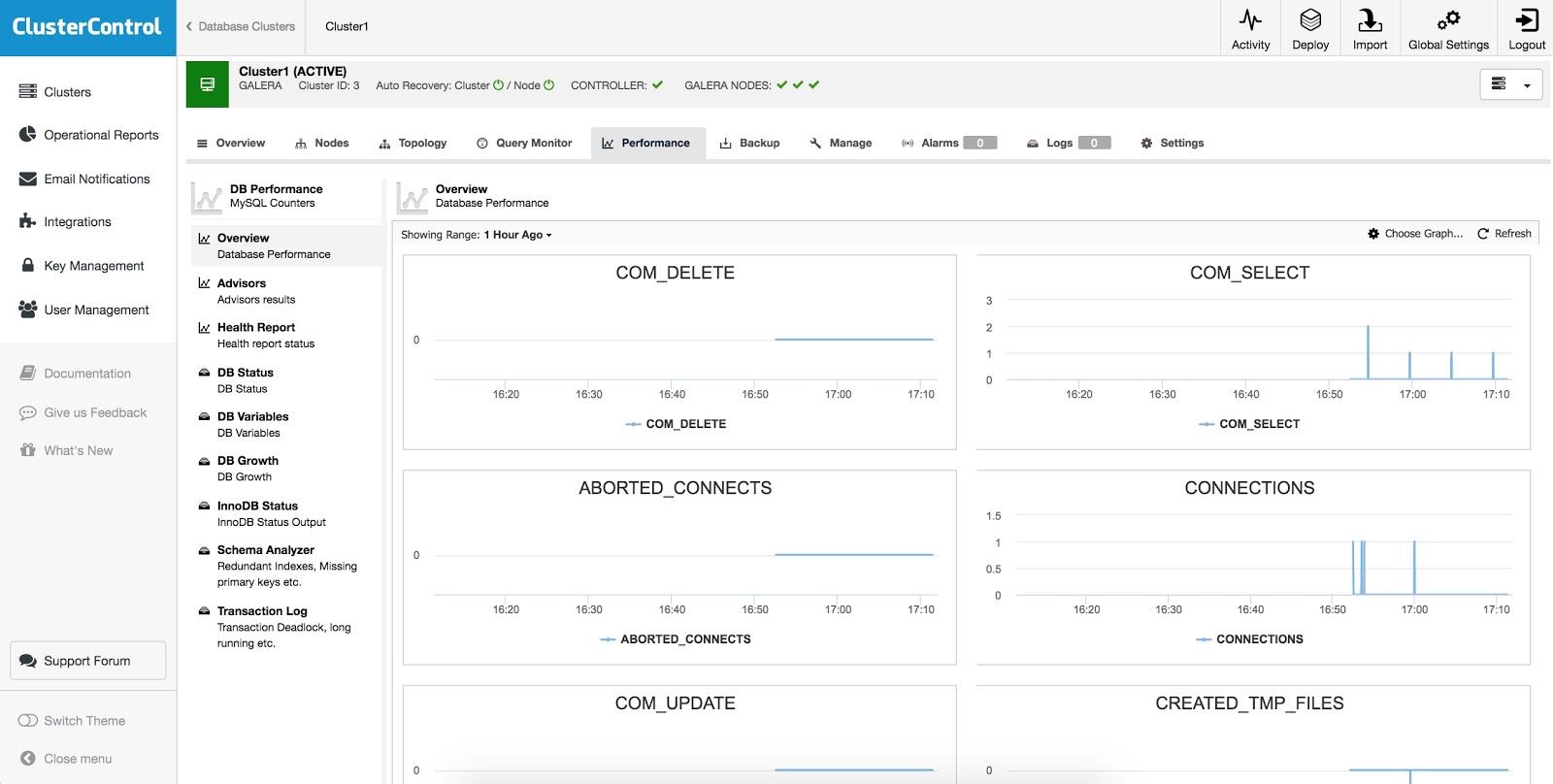
Task: Switch to the Manage tab
Action: coord(841,143)
